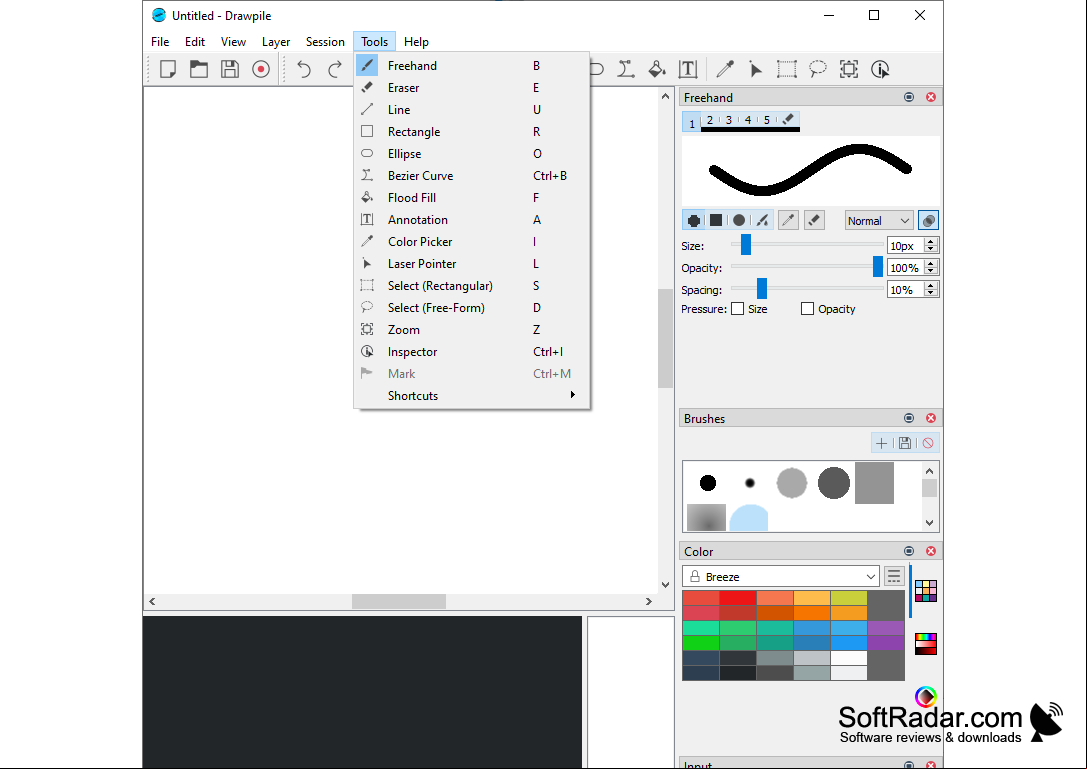Choose Eraser from the Tools menu

pyautogui.click(x=472, y=87)
